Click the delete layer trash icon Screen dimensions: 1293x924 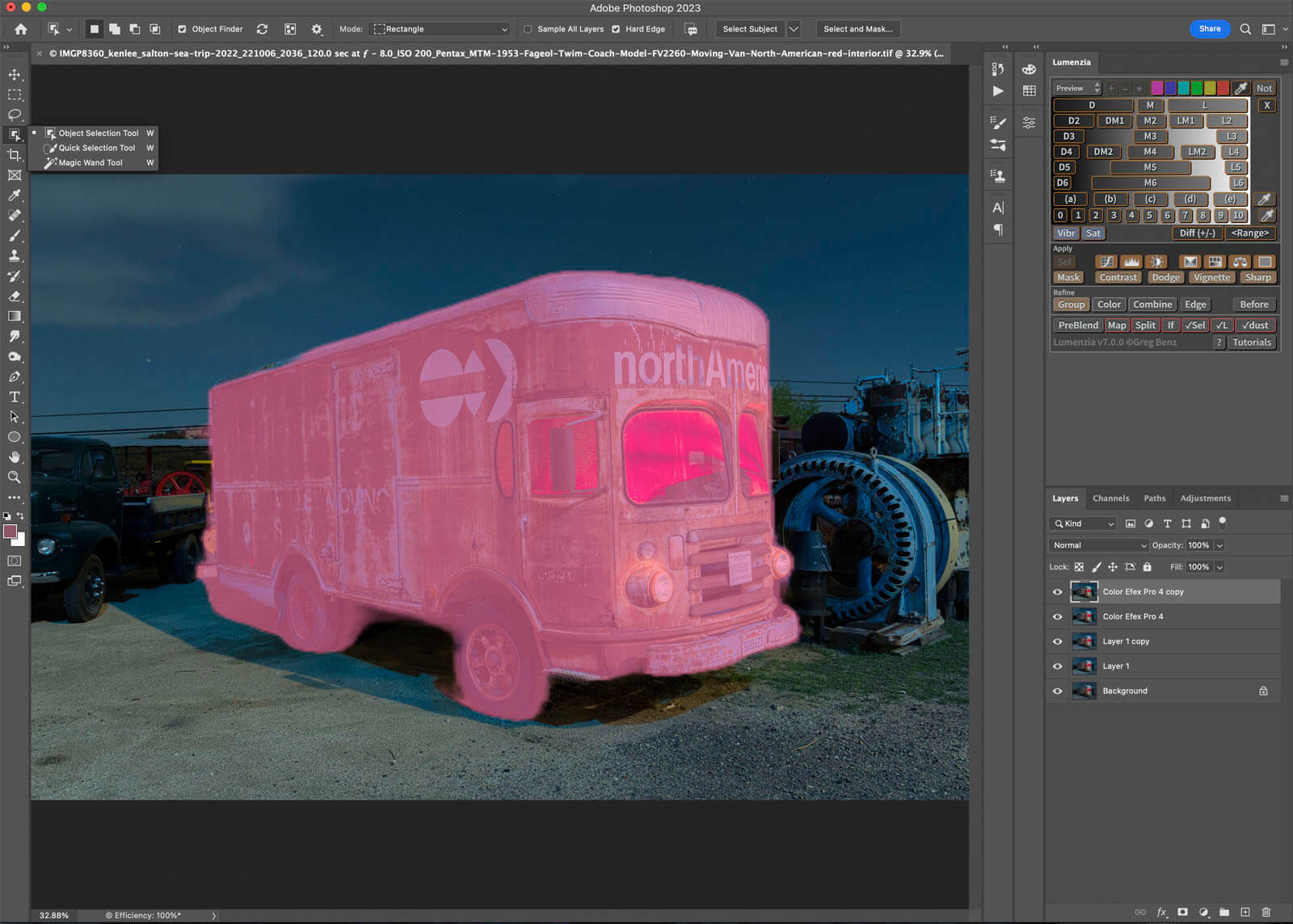(x=1266, y=912)
